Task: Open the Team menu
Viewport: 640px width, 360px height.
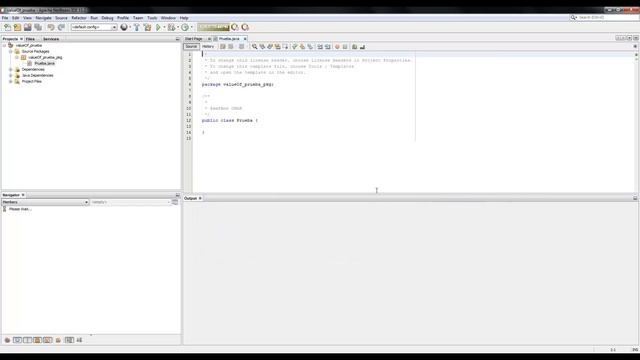Action: click(x=138, y=18)
